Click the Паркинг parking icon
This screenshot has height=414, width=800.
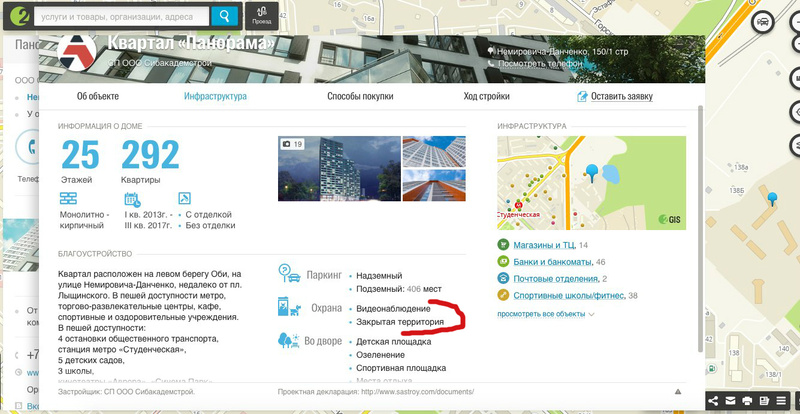[289, 274]
